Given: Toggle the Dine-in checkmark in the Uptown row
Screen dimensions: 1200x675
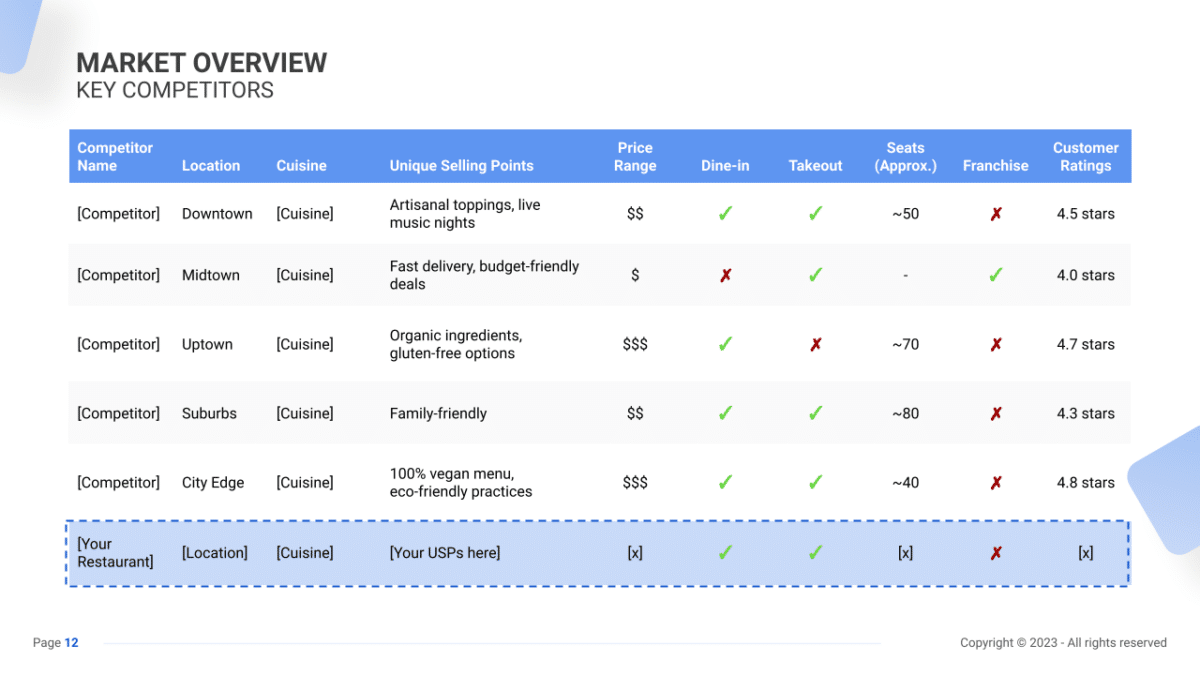Looking at the screenshot, I should [x=725, y=343].
